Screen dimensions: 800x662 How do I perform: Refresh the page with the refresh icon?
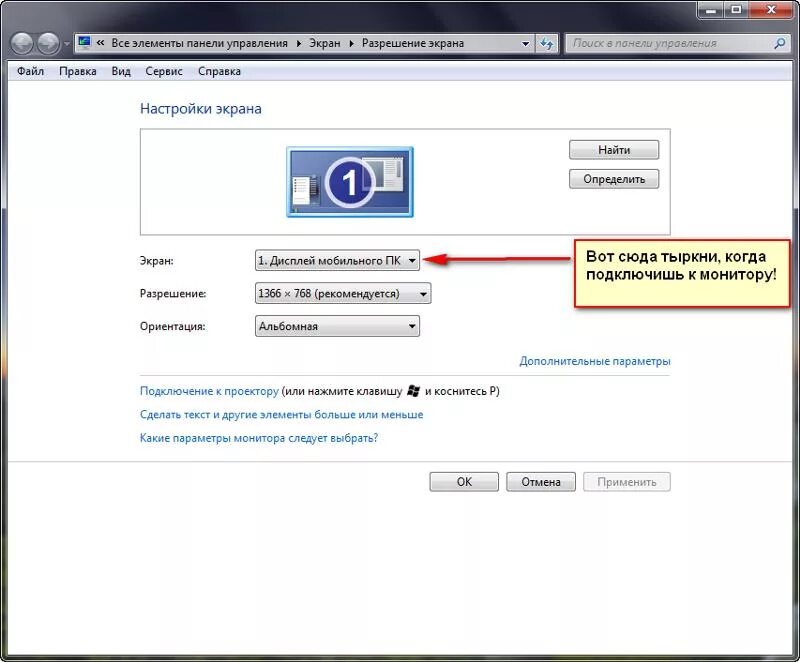pyautogui.click(x=547, y=44)
